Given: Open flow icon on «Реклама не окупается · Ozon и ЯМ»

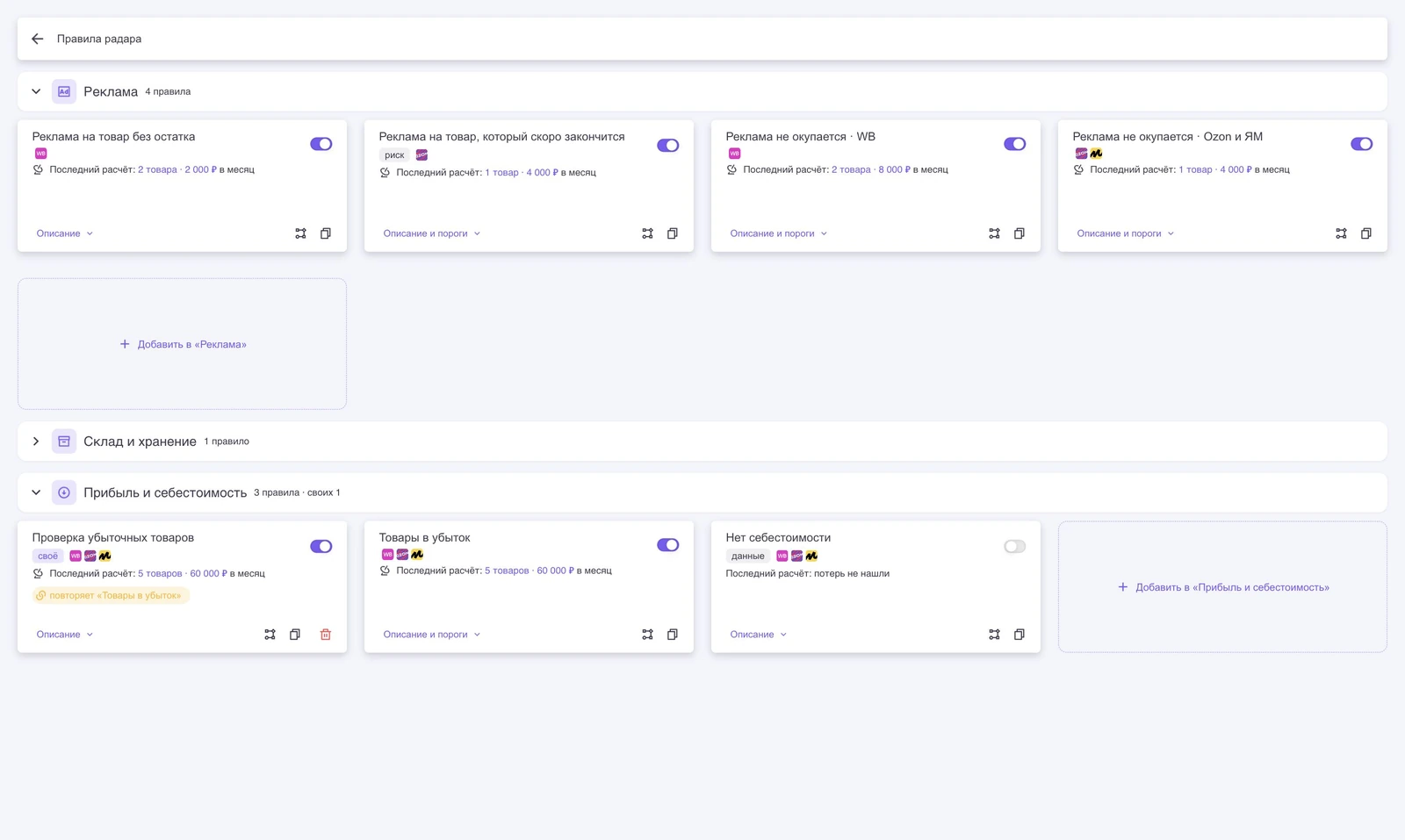Looking at the screenshot, I should click(1341, 233).
